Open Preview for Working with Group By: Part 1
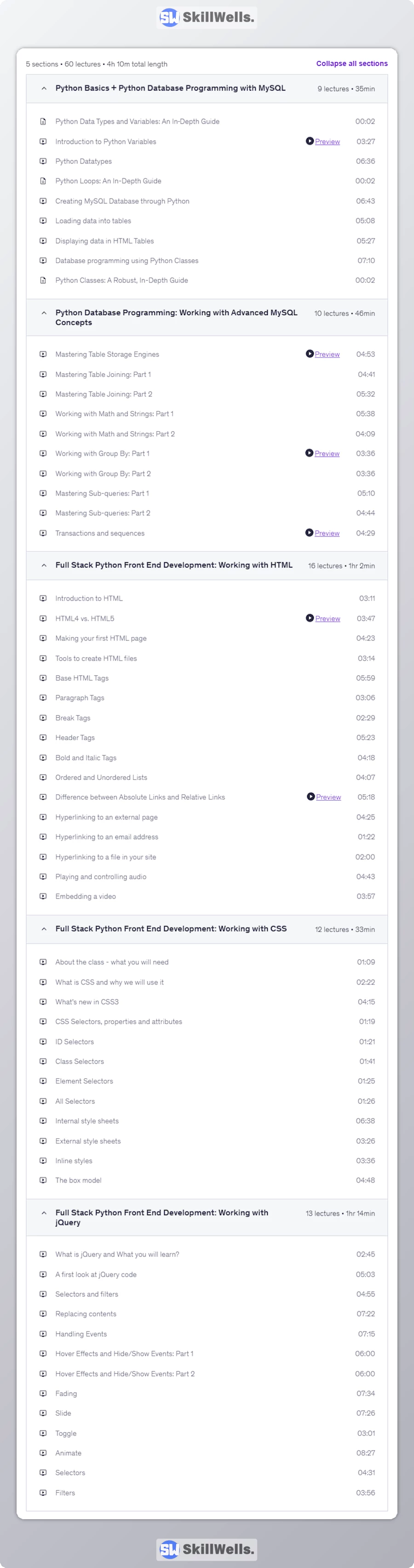Image resolution: width=414 pixels, height=1568 pixels. (327, 454)
